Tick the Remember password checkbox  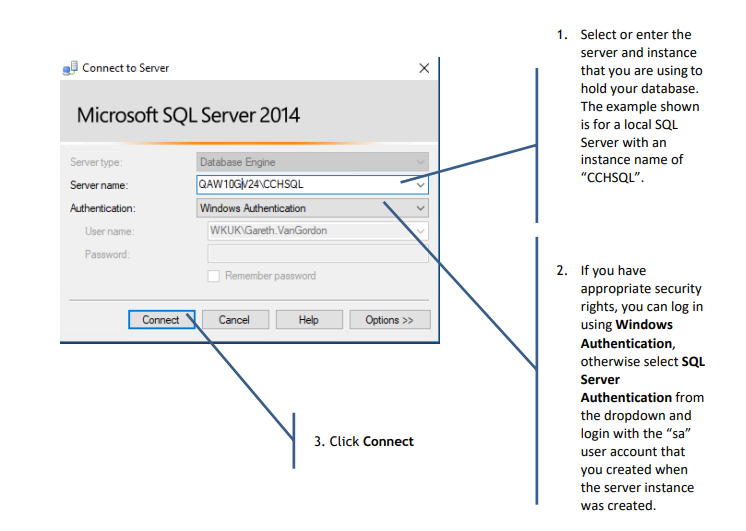[x=214, y=276]
